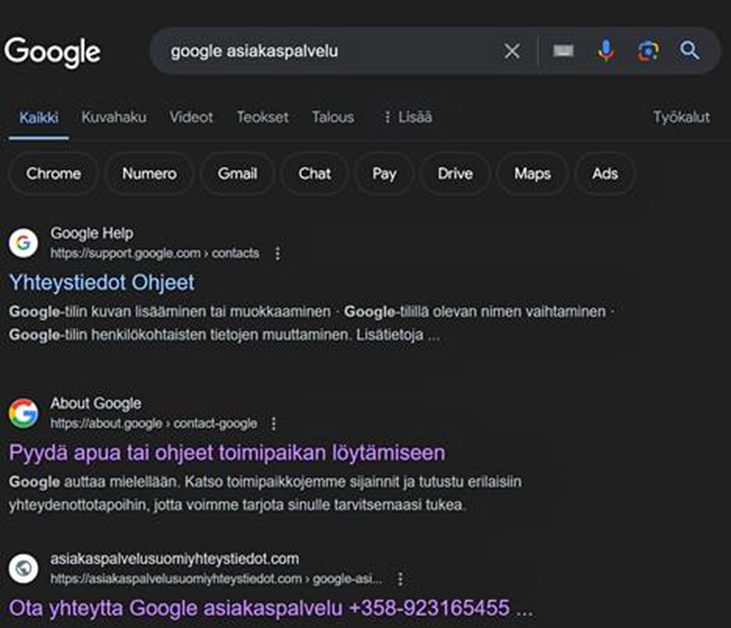The width and height of the screenshot is (731, 628).
Task: Start voice search with microphone icon
Action: click(x=606, y=51)
